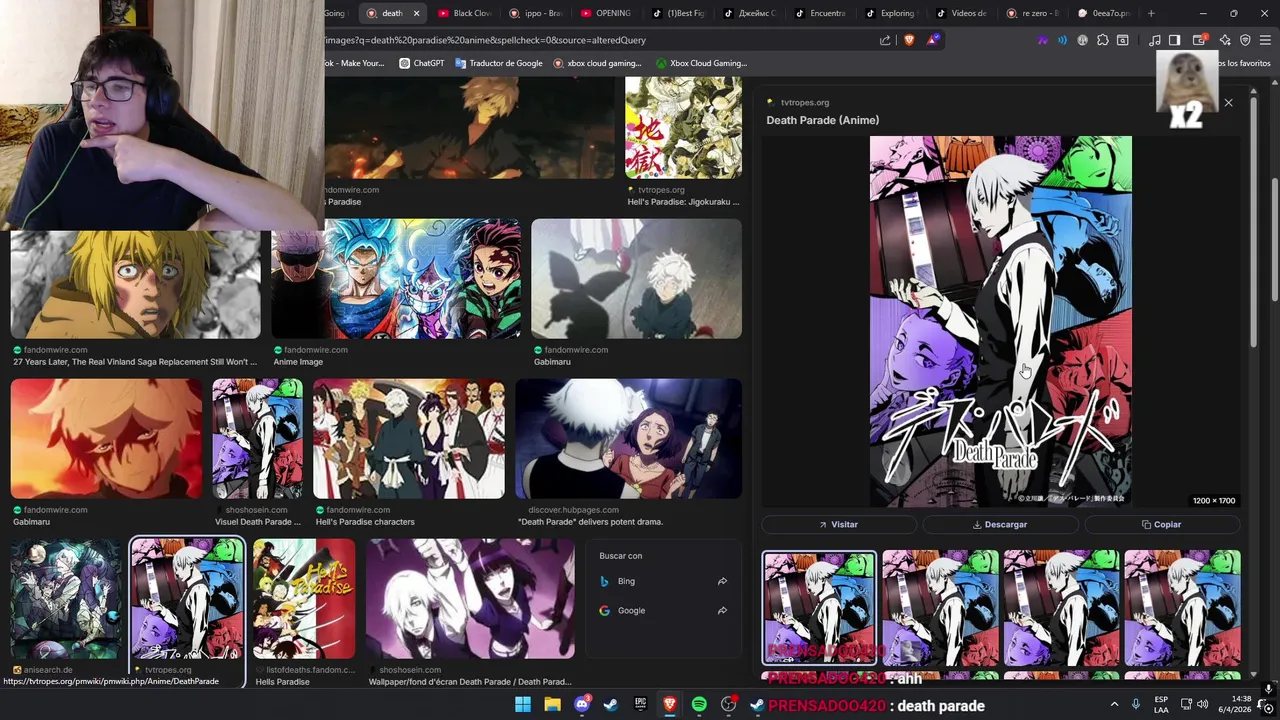1280x720 pixels.
Task: Click Brave browser icon in taskbar
Action: (670, 705)
